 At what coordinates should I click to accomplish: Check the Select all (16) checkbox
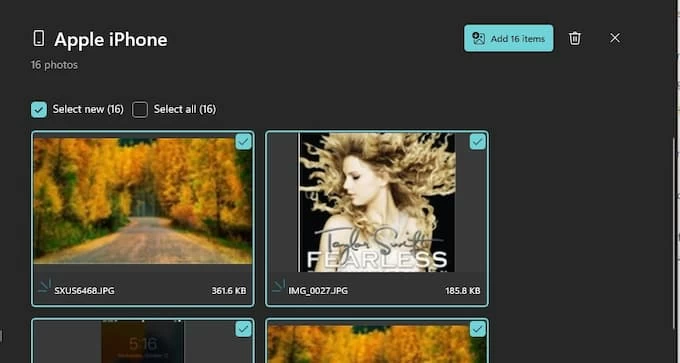pos(140,110)
